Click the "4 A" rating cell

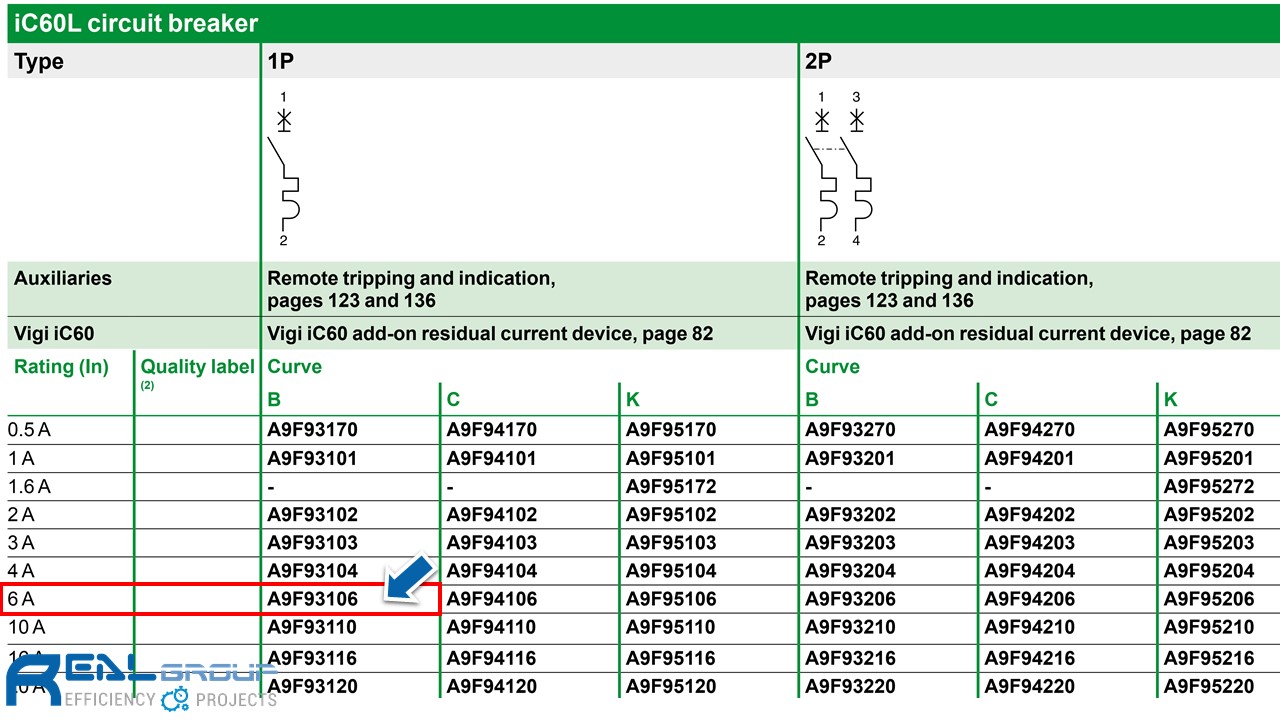[21, 570]
